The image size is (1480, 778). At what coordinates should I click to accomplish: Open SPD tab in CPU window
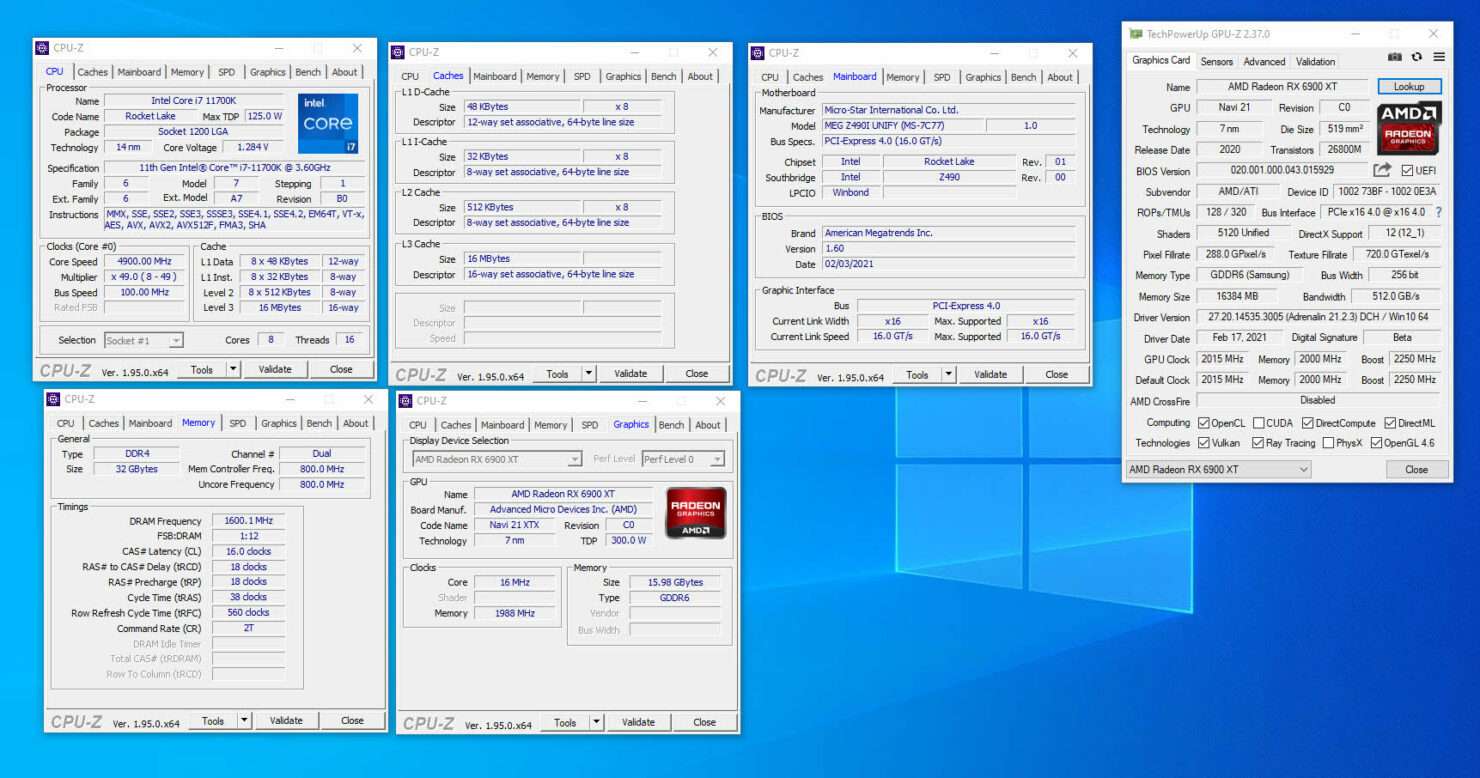pos(227,72)
